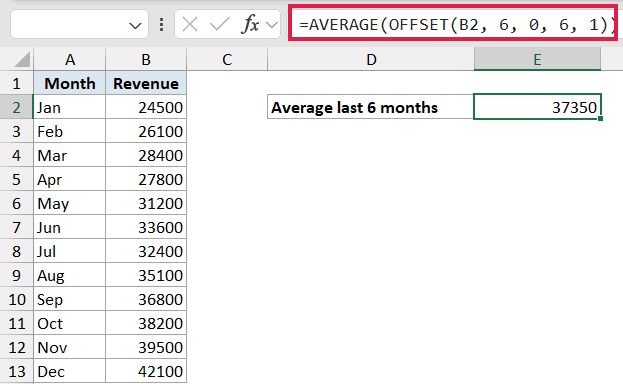Click revenue value 27800

point(146,179)
